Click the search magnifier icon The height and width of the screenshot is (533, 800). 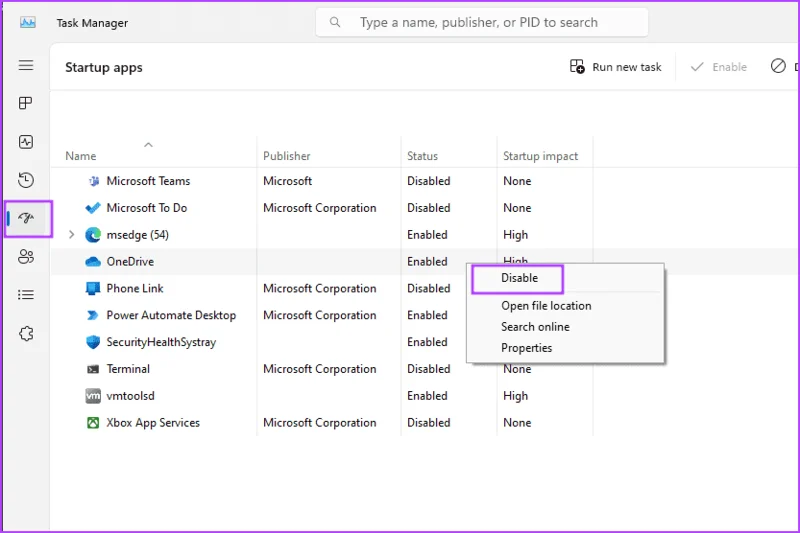(x=335, y=22)
